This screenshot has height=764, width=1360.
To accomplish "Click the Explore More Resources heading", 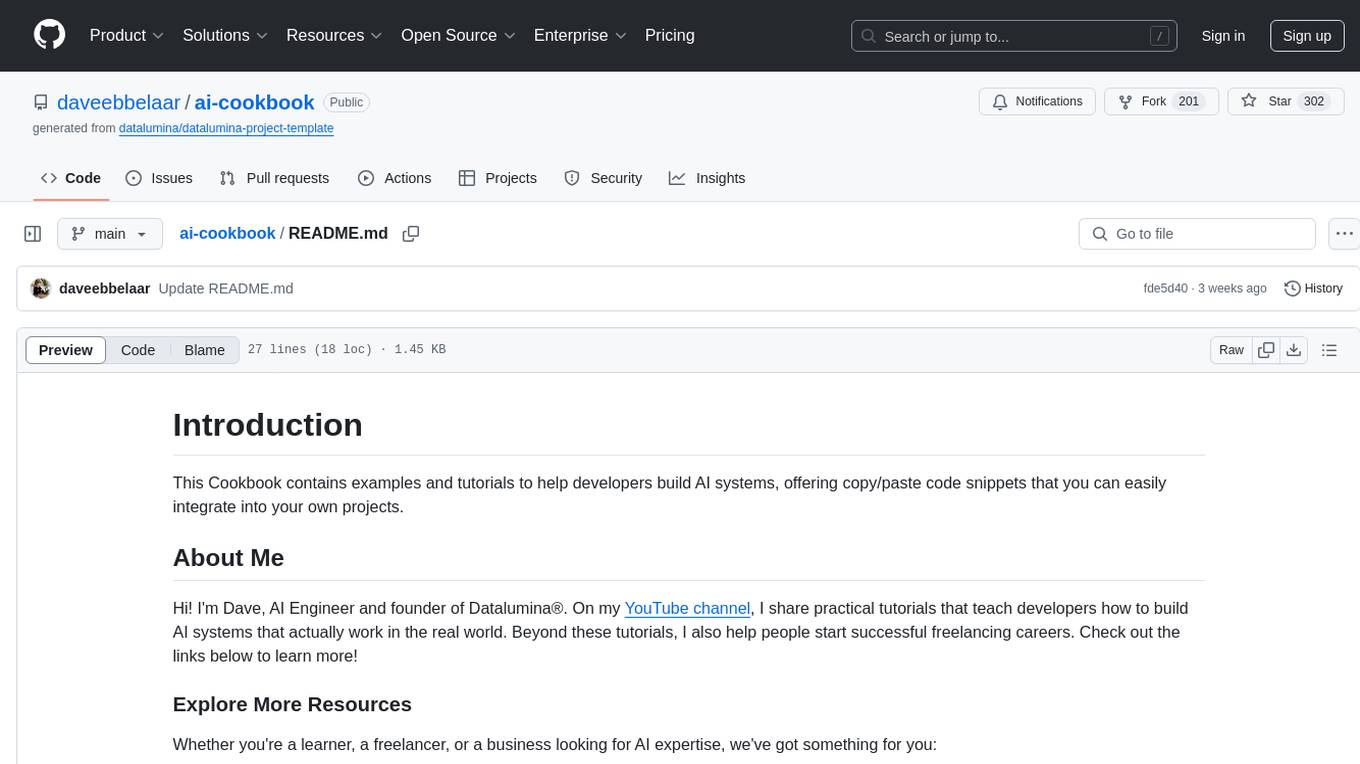I will [x=292, y=704].
